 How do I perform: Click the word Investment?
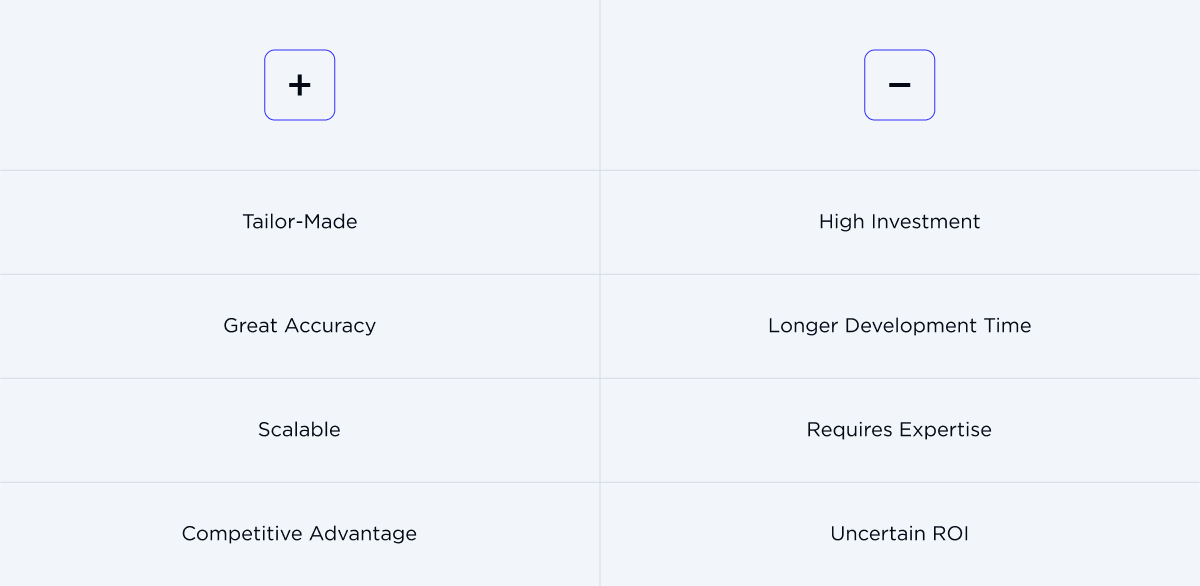pos(927,222)
